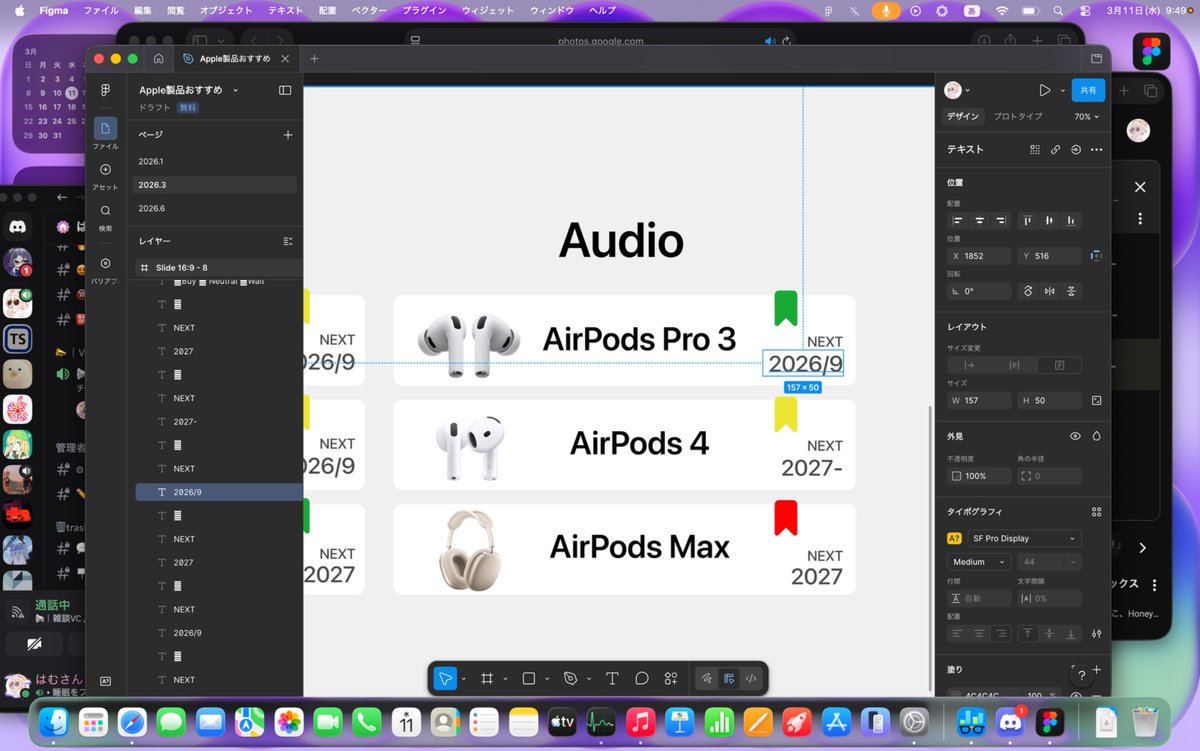Screen dimensions: 1200x751
Task: Toggle Draw mode in bottom toolbar
Action: [706, 678]
